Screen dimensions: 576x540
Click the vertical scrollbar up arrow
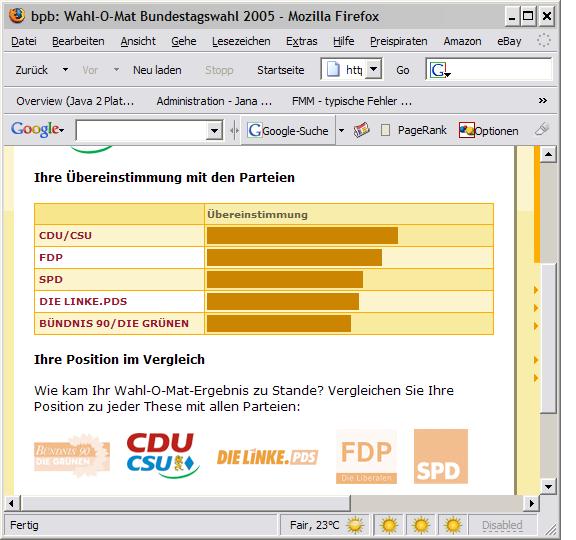(548, 154)
